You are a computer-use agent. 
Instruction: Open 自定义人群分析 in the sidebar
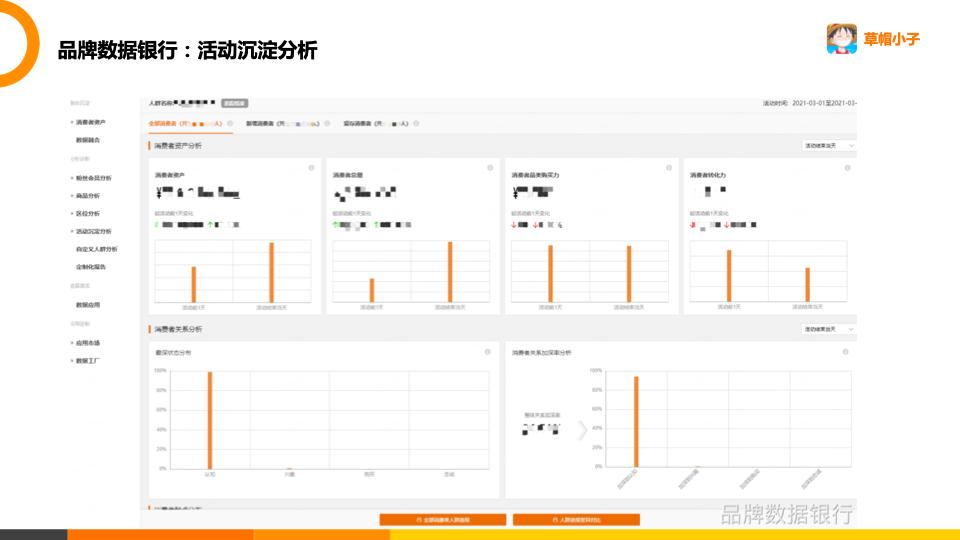[97, 249]
